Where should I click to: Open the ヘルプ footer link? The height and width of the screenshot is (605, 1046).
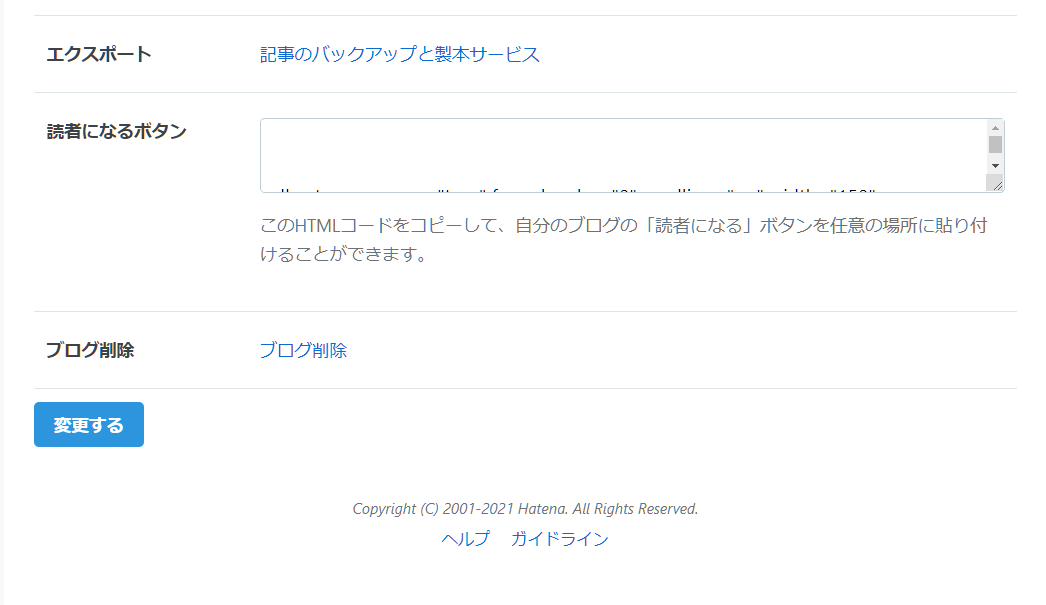[466, 539]
